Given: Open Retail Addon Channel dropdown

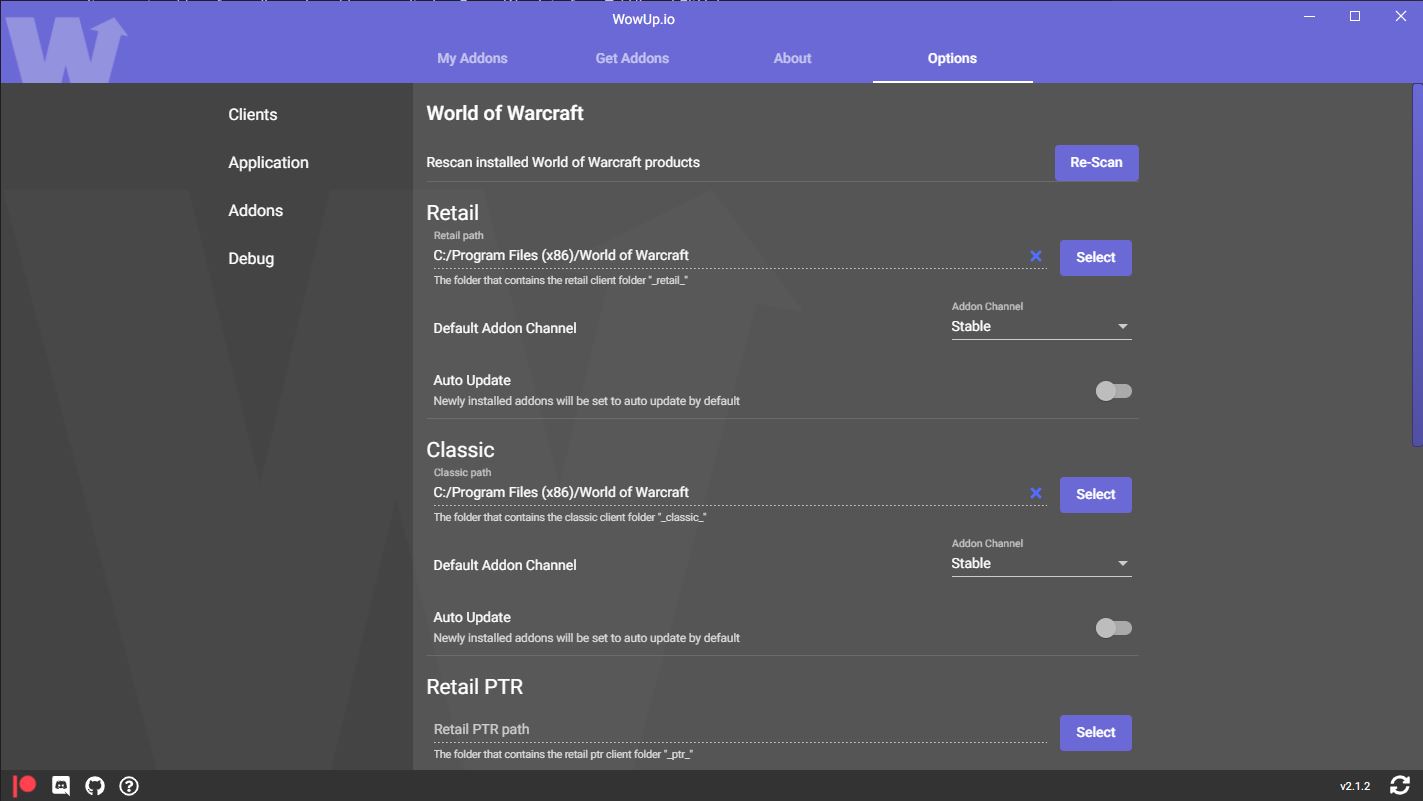Looking at the screenshot, I should (1041, 327).
